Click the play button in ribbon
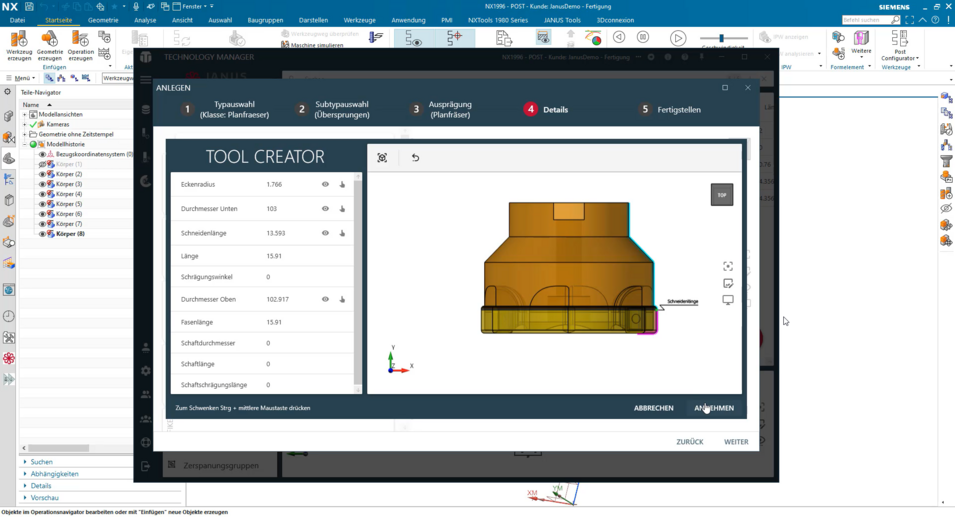Viewport: 955px width, 517px height. 677,38
